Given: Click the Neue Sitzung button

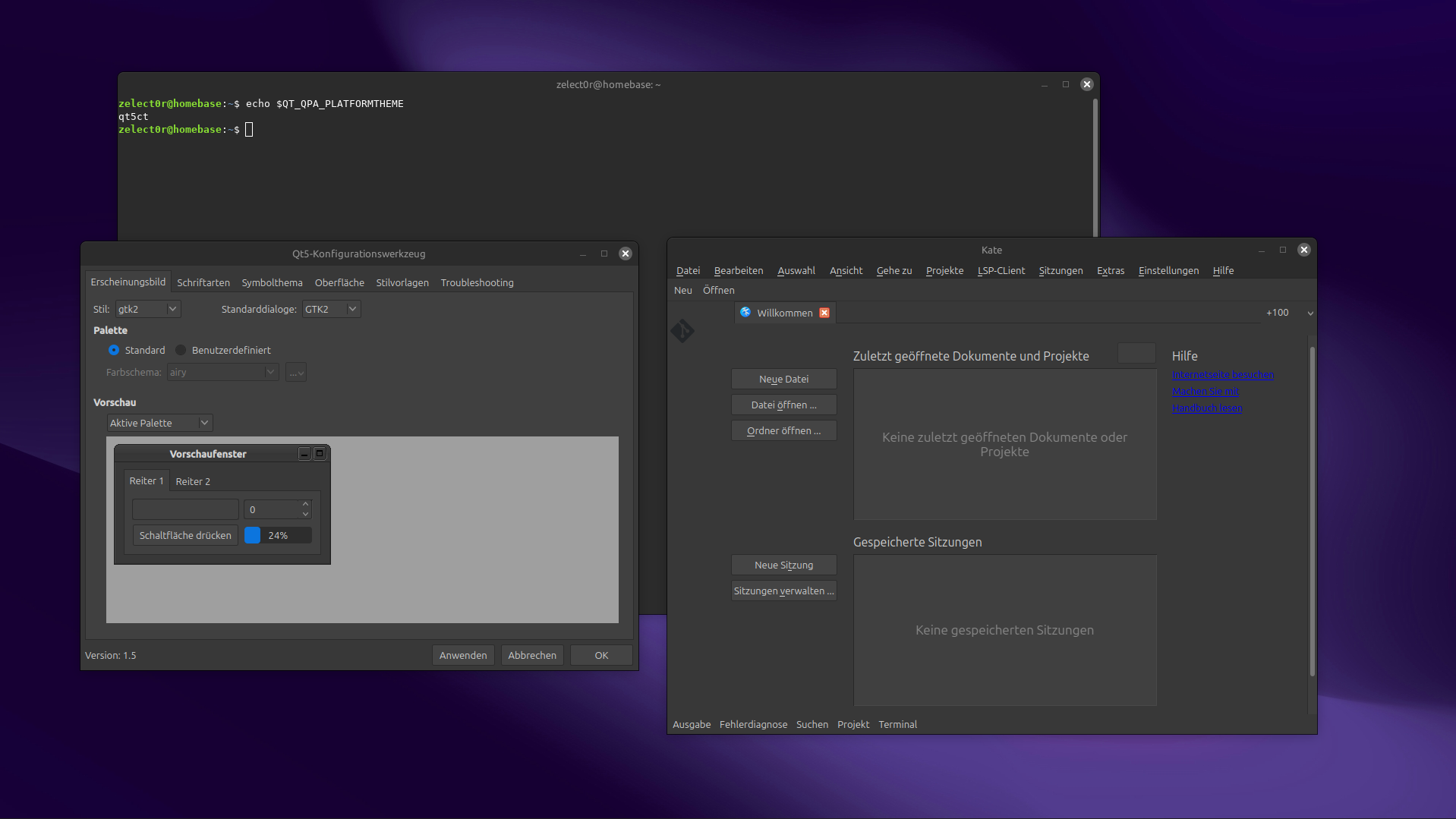Looking at the screenshot, I should (x=784, y=565).
